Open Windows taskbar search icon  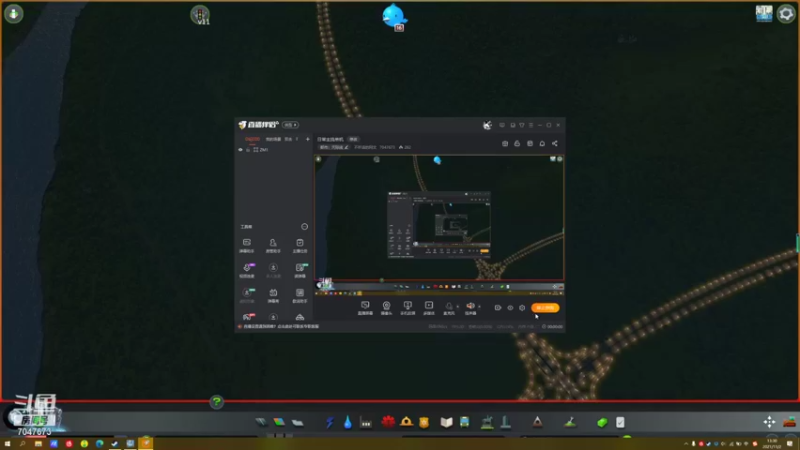click(22, 444)
